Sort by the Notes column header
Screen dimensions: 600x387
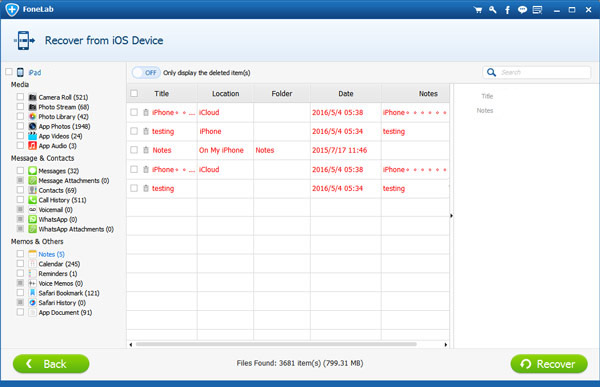[416, 93]
